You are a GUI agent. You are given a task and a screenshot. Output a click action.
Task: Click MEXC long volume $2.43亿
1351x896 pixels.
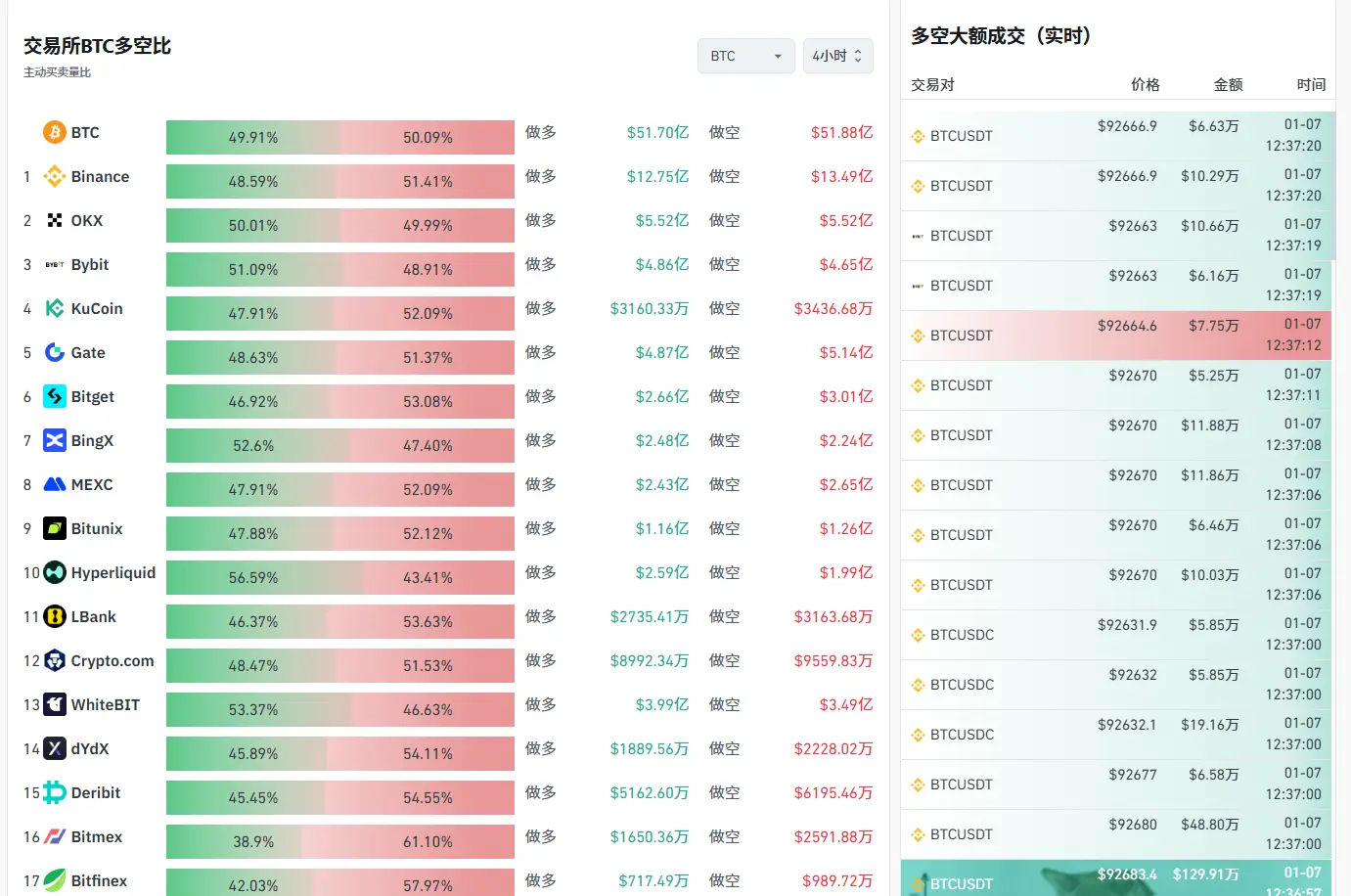point(662,484)
